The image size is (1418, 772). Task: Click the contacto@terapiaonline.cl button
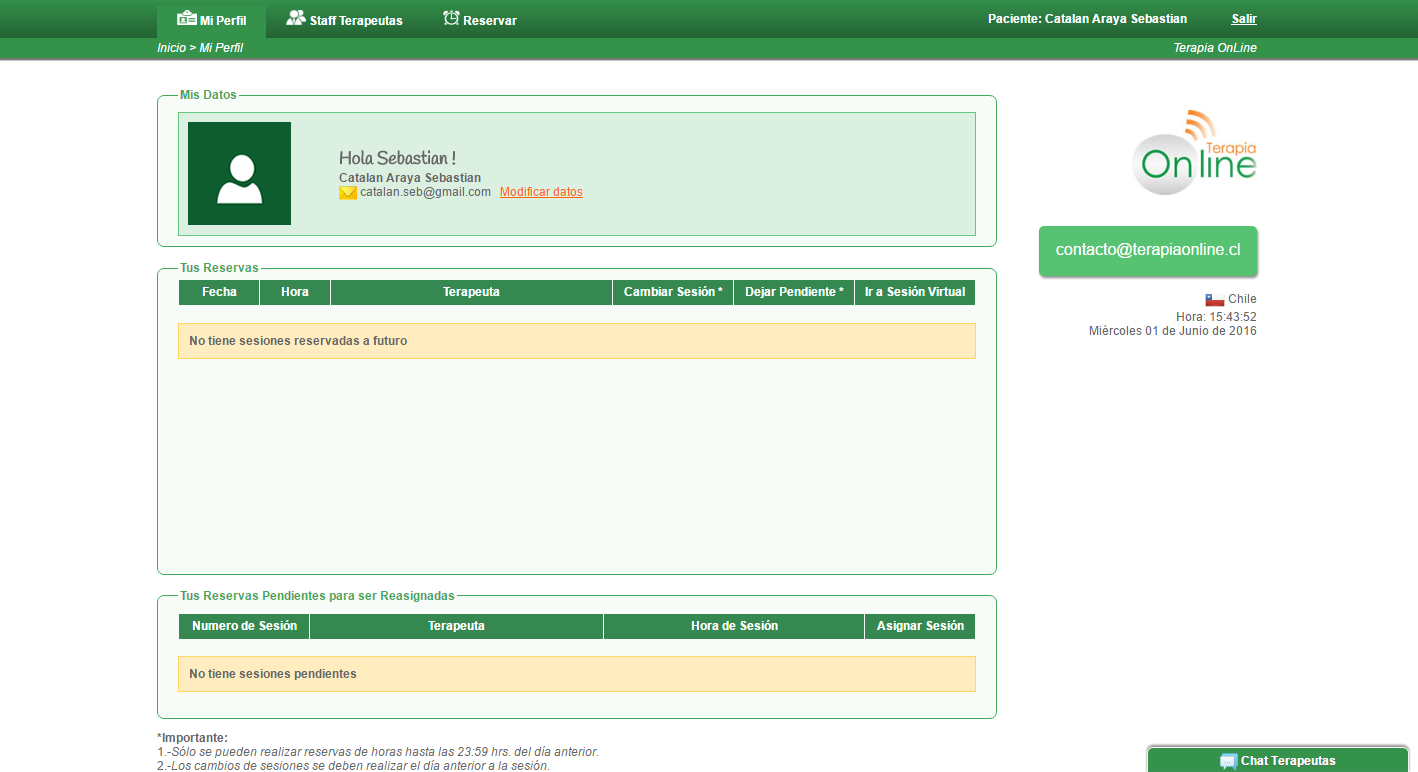[1148, 250]
